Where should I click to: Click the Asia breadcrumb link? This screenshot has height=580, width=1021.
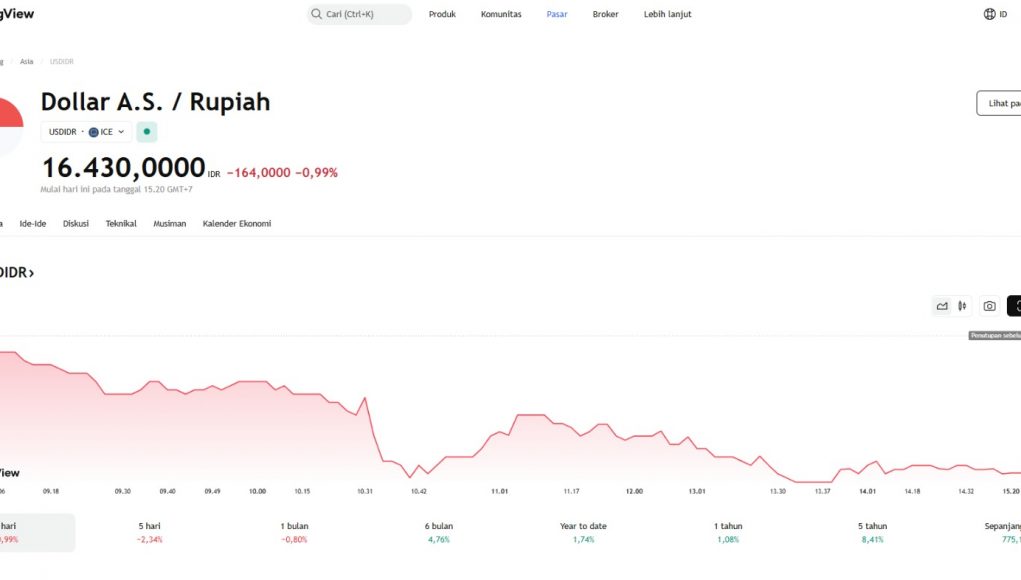pyautogui.click(x=27, y=62)
